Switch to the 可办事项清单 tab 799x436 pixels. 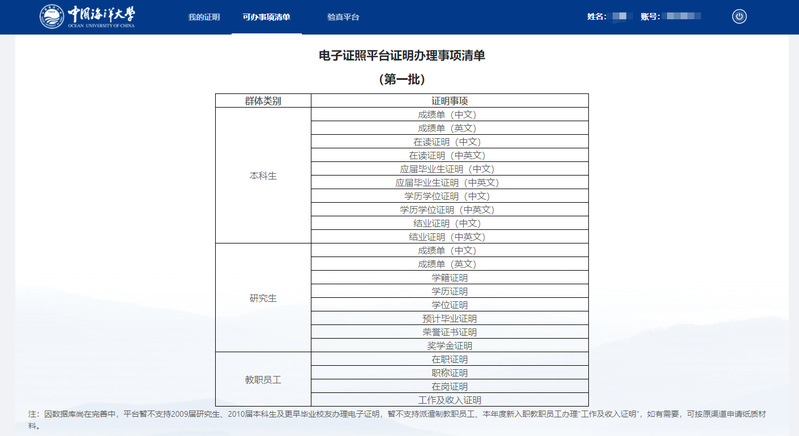click(266, 18)
